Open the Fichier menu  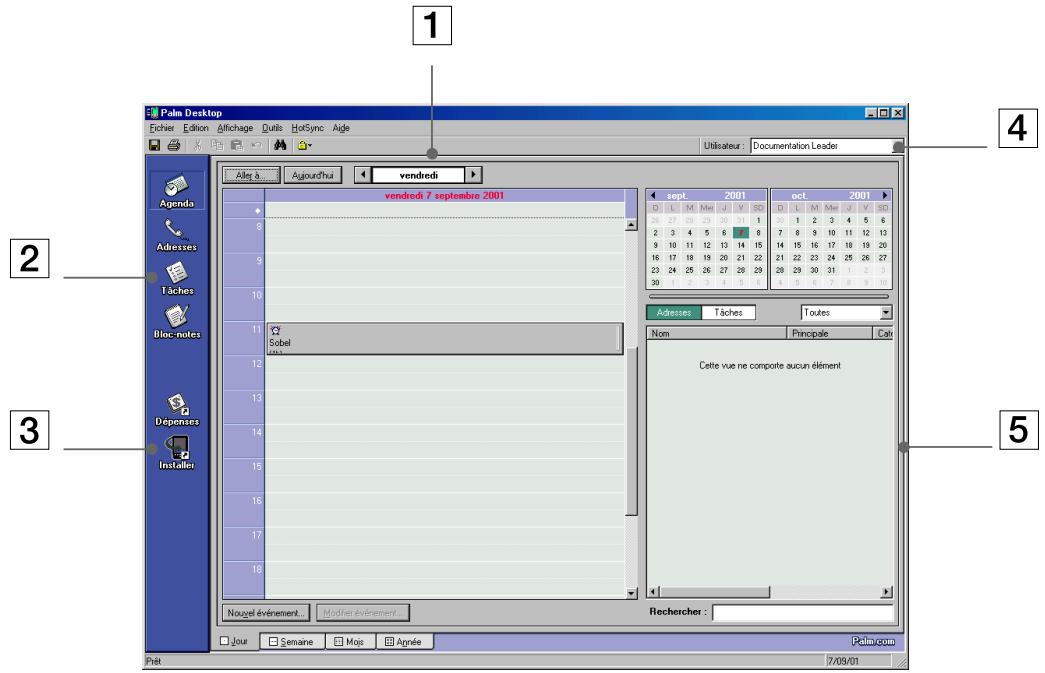(162, 128)
